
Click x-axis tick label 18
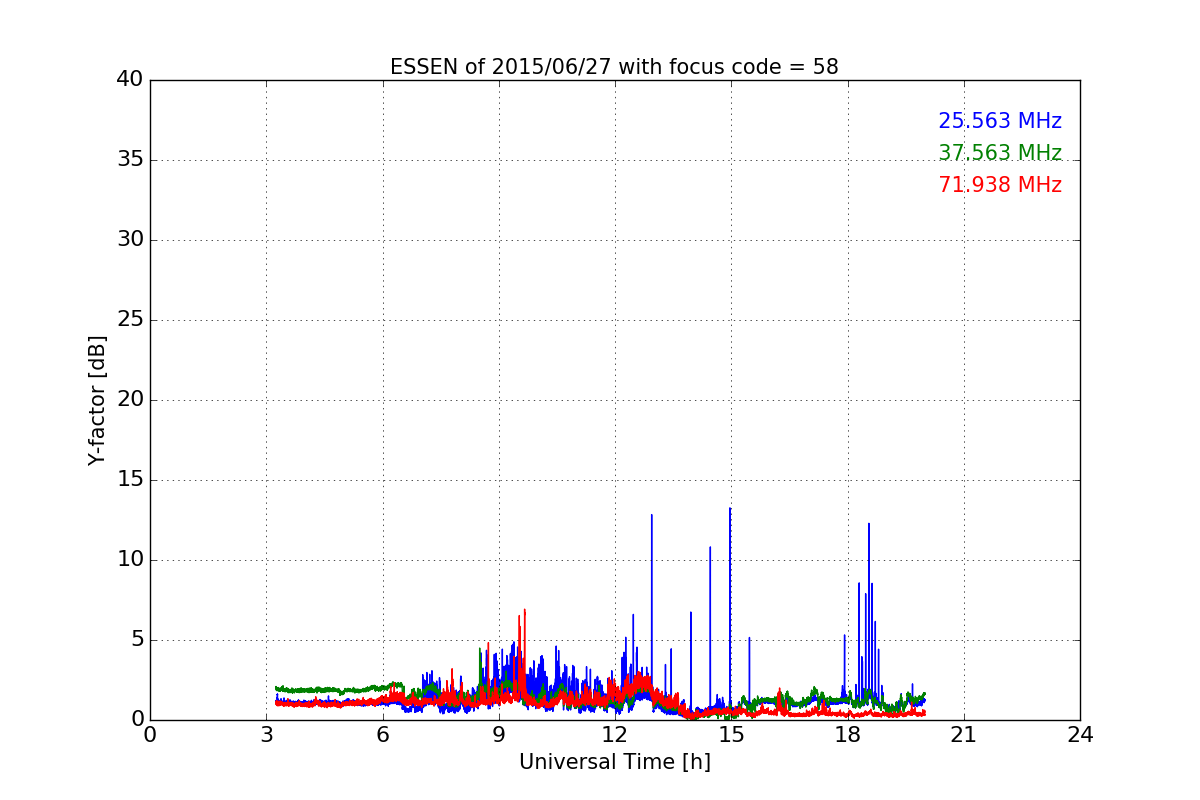click(848, 735)
